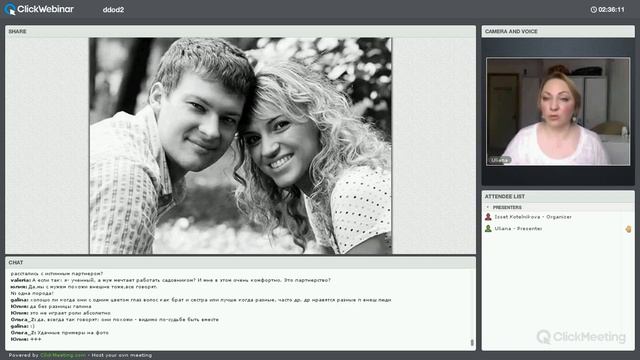This screenshot has height=360, width=640.
Task: Click the room name ddod2
Action: (113, 10)
